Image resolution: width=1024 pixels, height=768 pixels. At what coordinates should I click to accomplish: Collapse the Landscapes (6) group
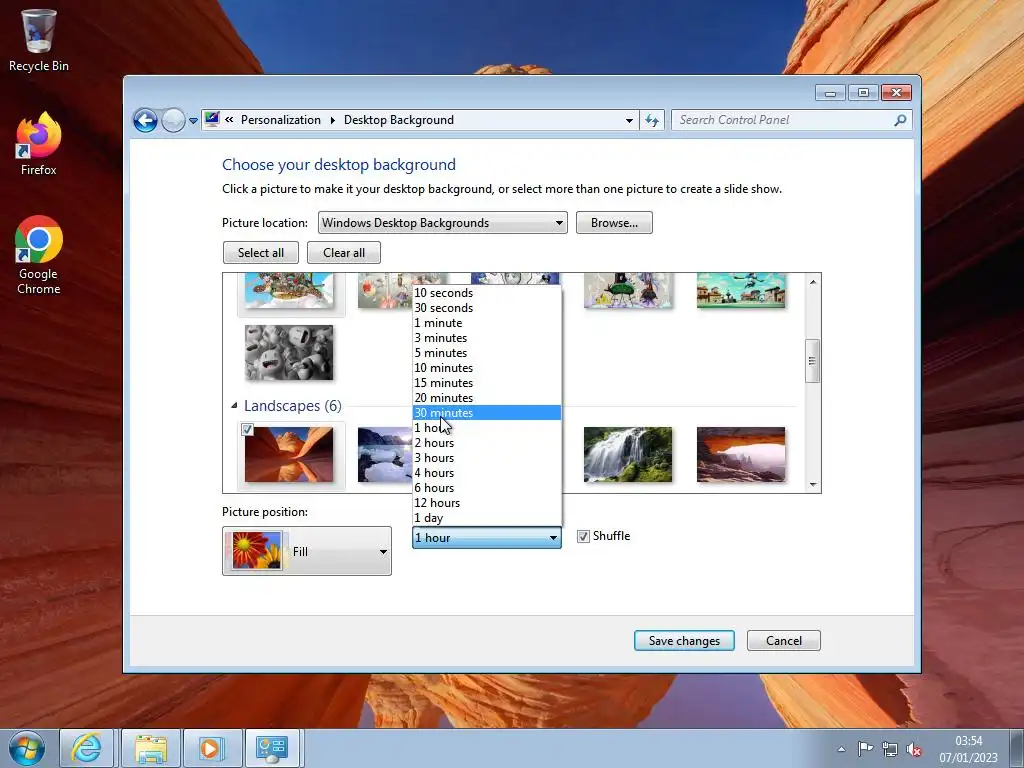click(x=234, y=406)
